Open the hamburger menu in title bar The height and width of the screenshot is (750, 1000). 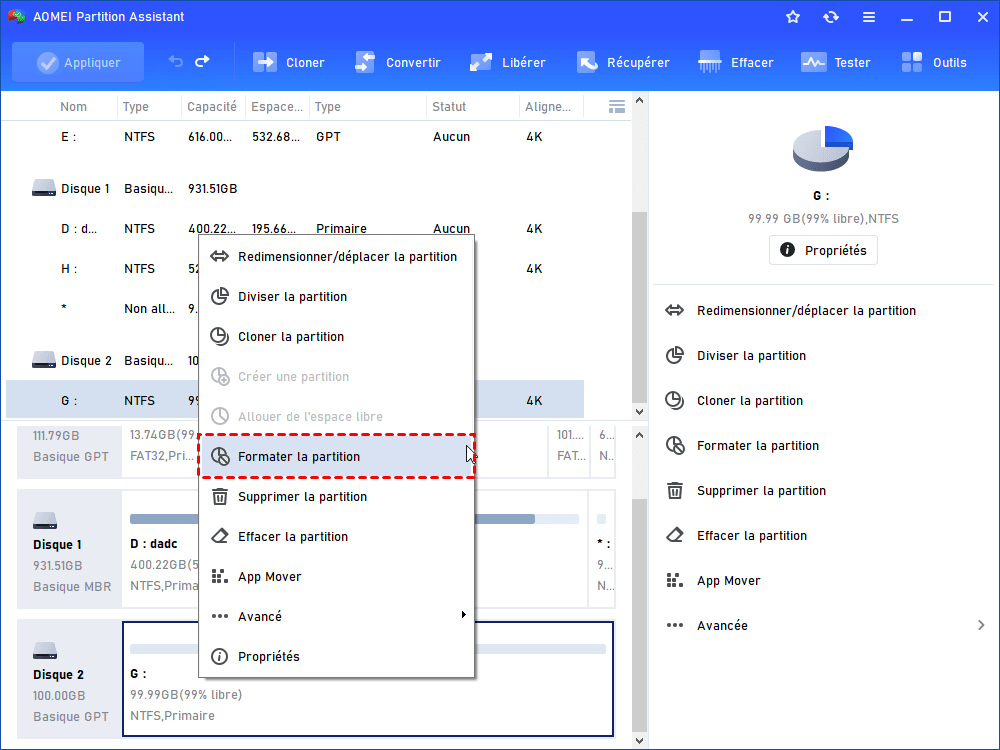869,17
